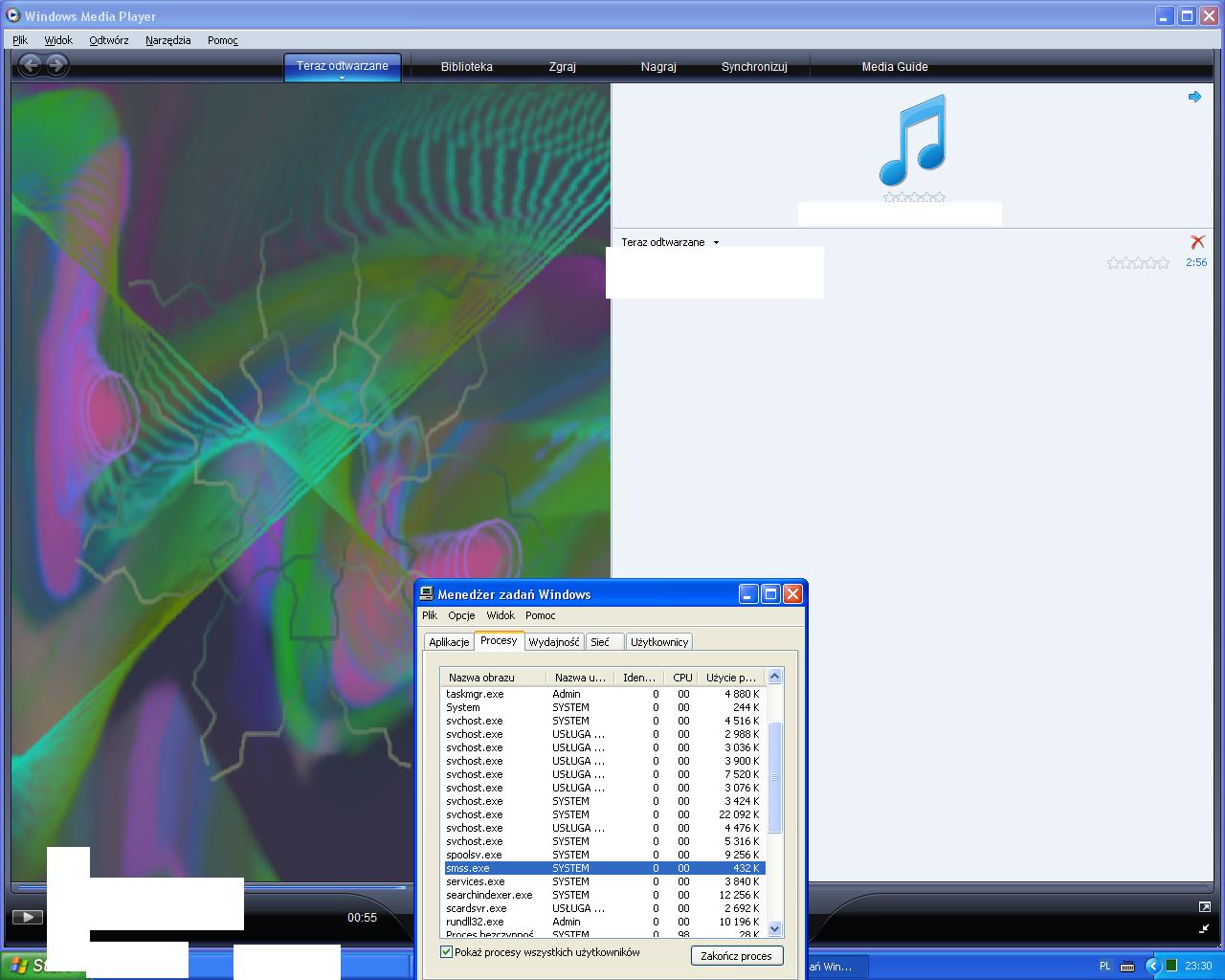Open Task Manager's Widok menu
The height and width of the screenshot is (980, 1225).
click(501, 615)
